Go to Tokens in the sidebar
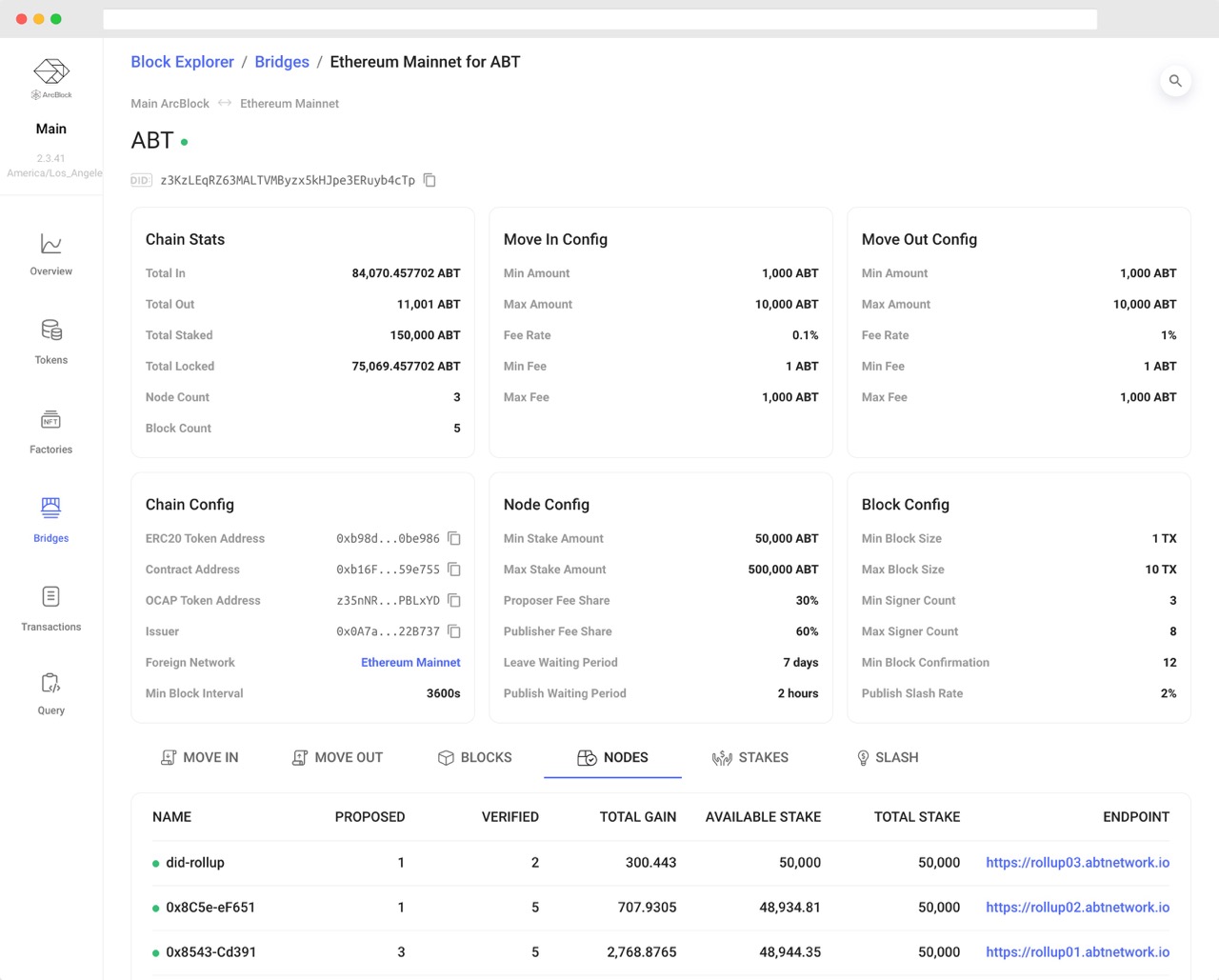The width and height of the screenshot is (1219, 980). pos(51,342)
